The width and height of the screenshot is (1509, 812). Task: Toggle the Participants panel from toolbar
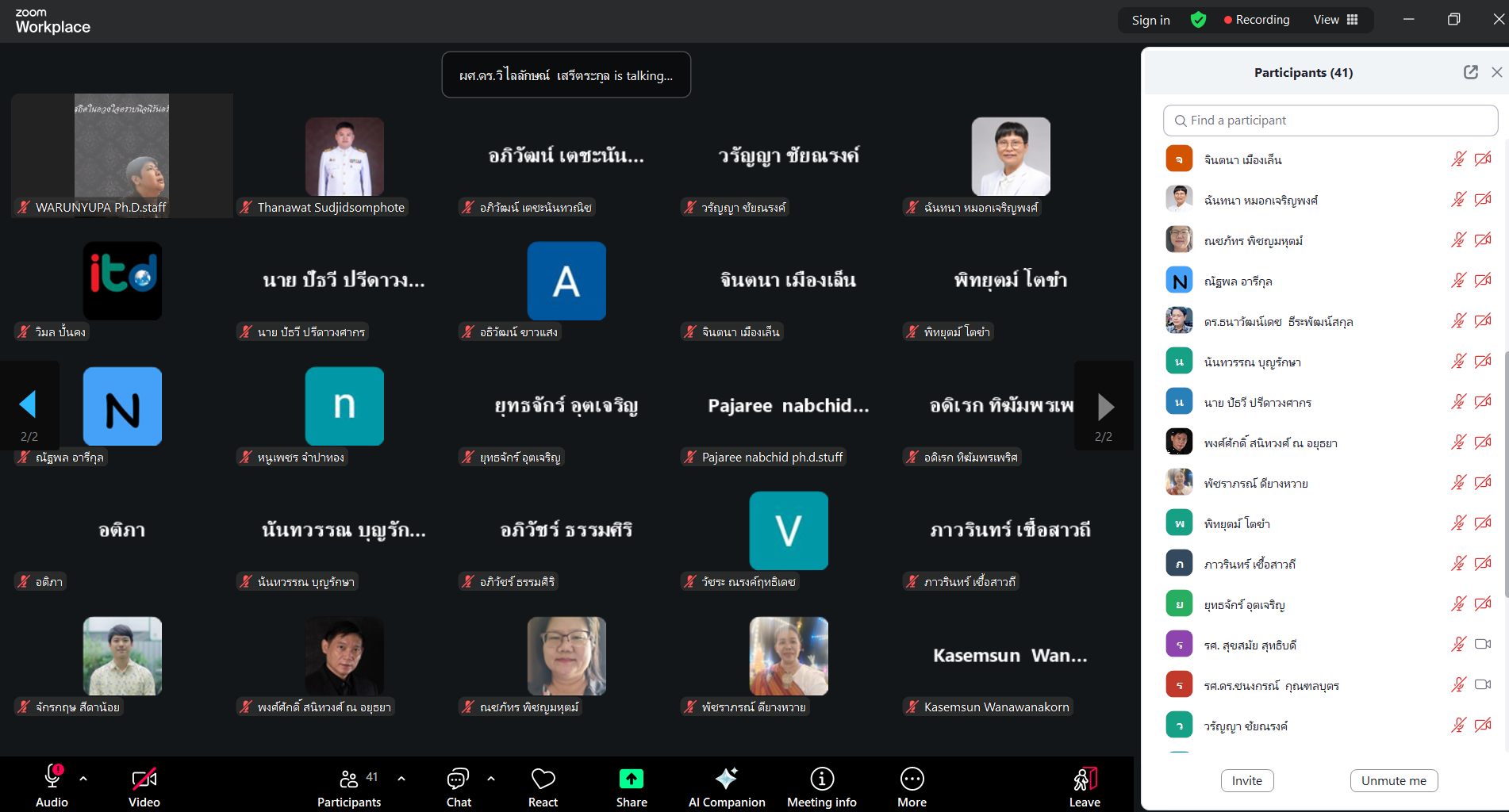point(349,779)
